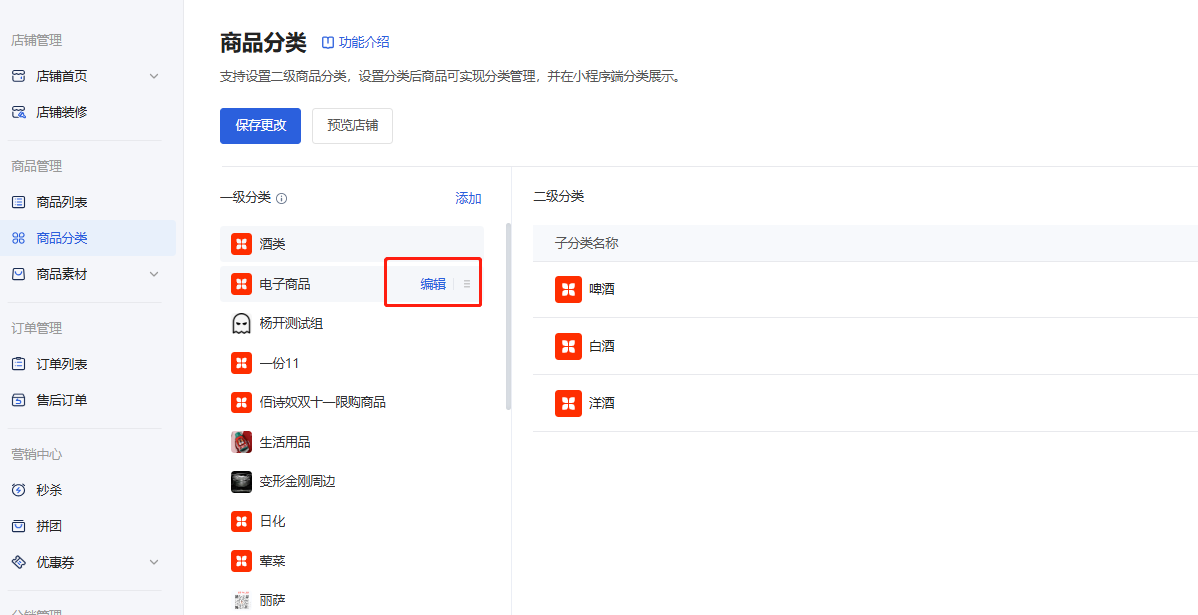Click 编辑 on the 电子商品 row

[433, 284]
